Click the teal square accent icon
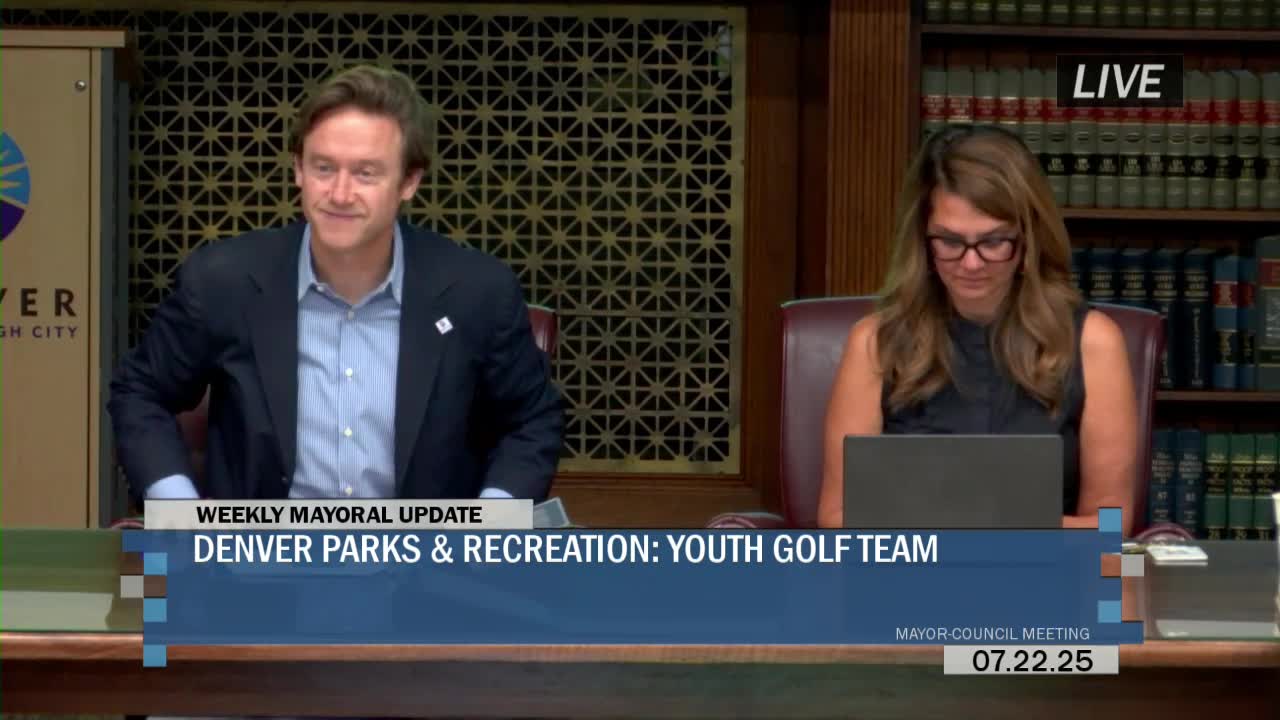 point(157,563)
